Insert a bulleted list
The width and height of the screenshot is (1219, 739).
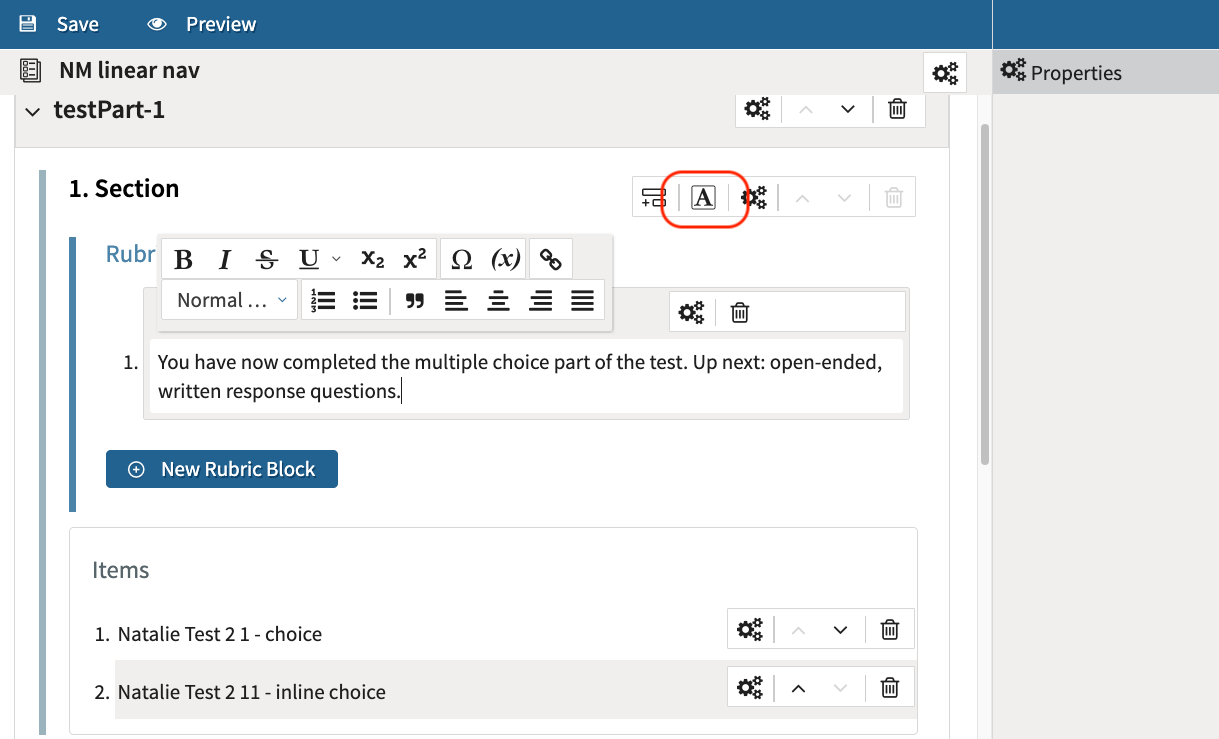(365, 299)
